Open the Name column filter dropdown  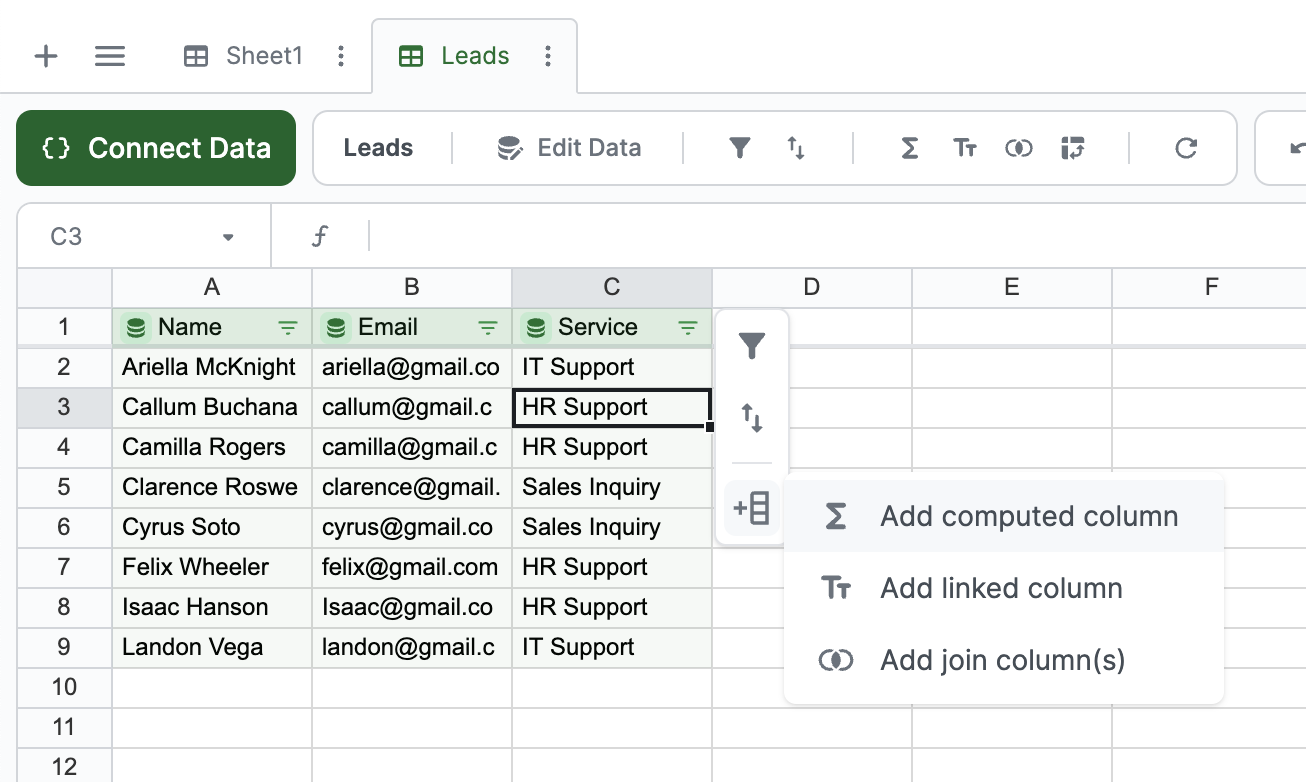[x=288, y=327]
